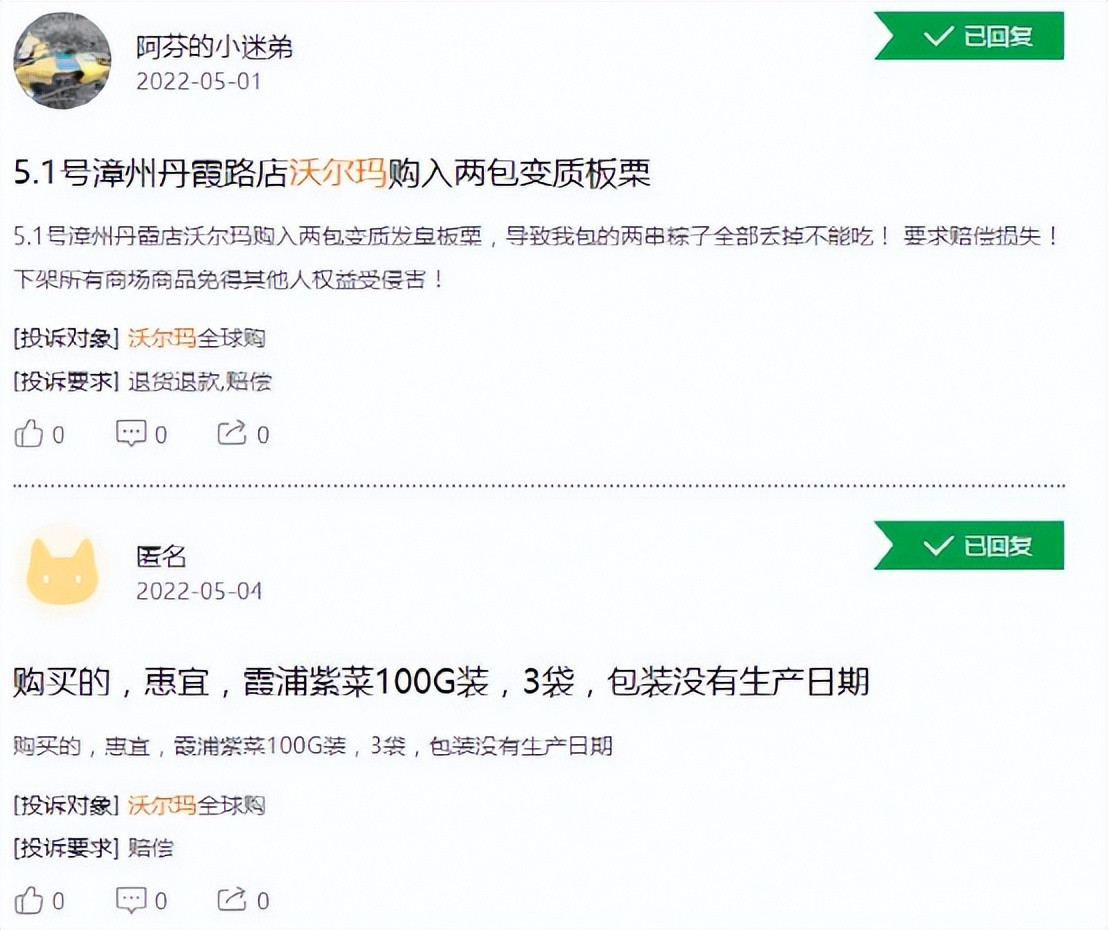Screen dimensions: 1108x930
Task: Open complaint title about 变质板栗
Action: pos(332,174)
